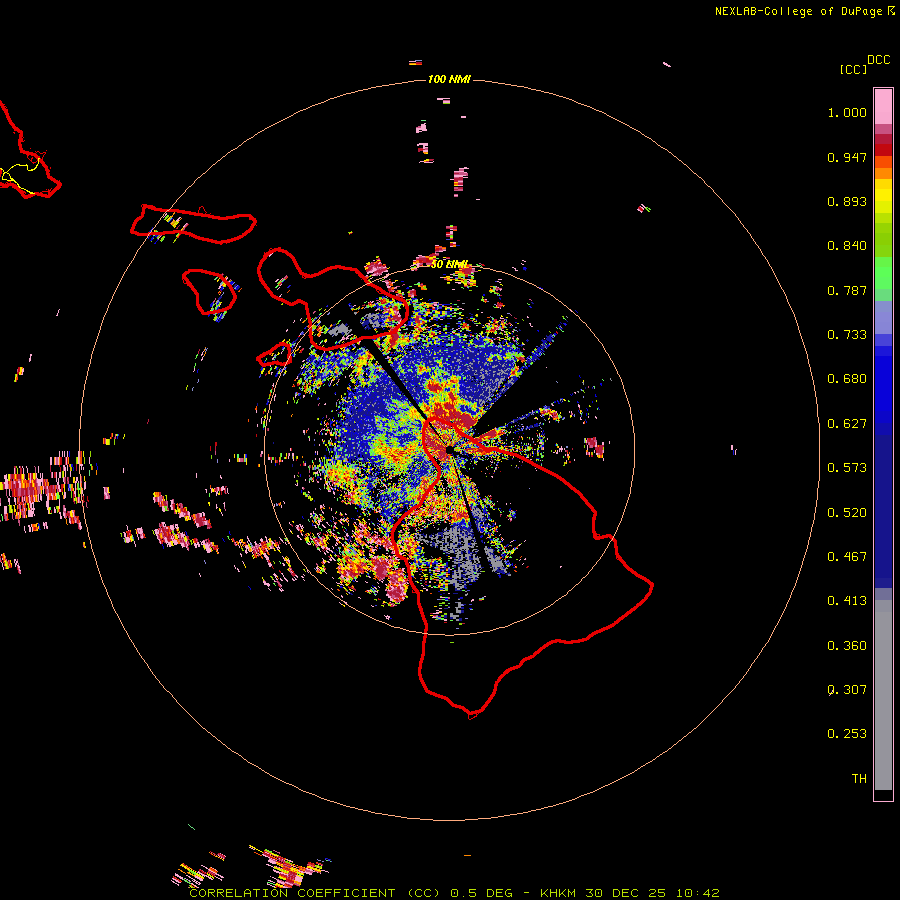Click the 0.253 scale value
The image size is (900, 900).
pyautogui.click(x=847, y=734)
